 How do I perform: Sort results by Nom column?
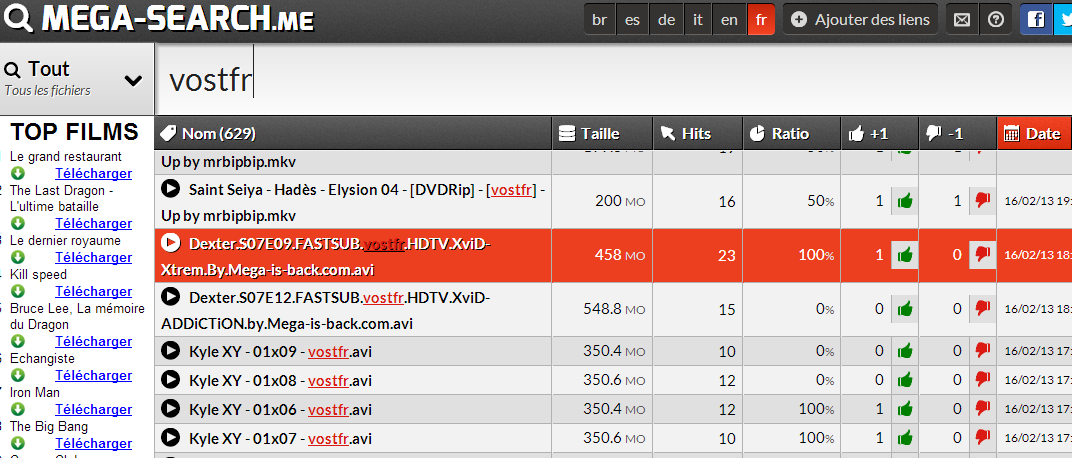coord(353,133)
